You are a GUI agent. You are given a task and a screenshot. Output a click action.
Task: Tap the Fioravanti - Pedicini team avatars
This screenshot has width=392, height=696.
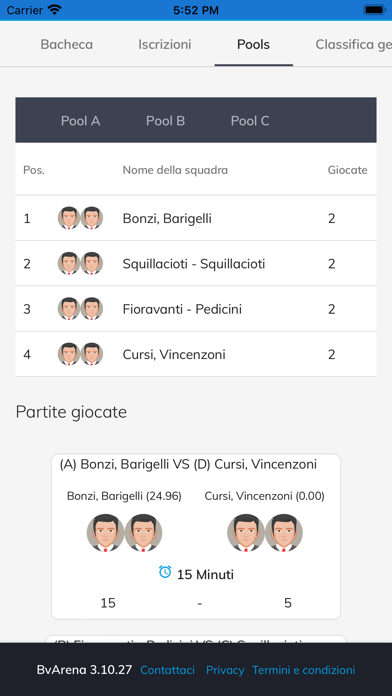pyautogui.click(x=80, y=309)
